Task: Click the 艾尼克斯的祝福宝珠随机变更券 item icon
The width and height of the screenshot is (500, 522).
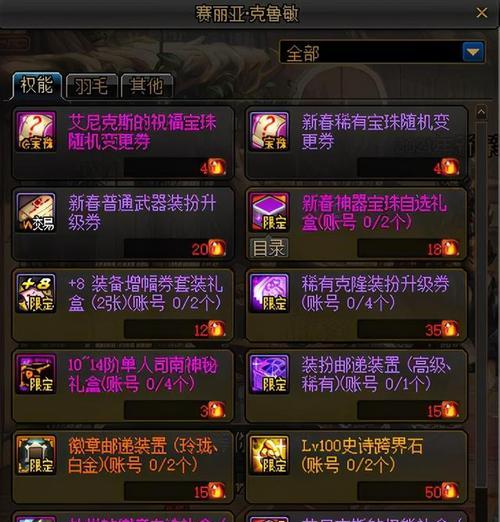Action: pyautogui.click(x=36, y=132)
